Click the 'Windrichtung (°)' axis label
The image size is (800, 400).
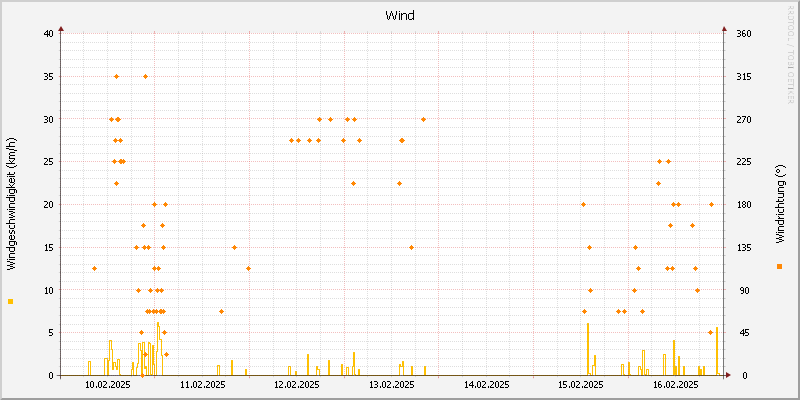click(x=779, y=204)
